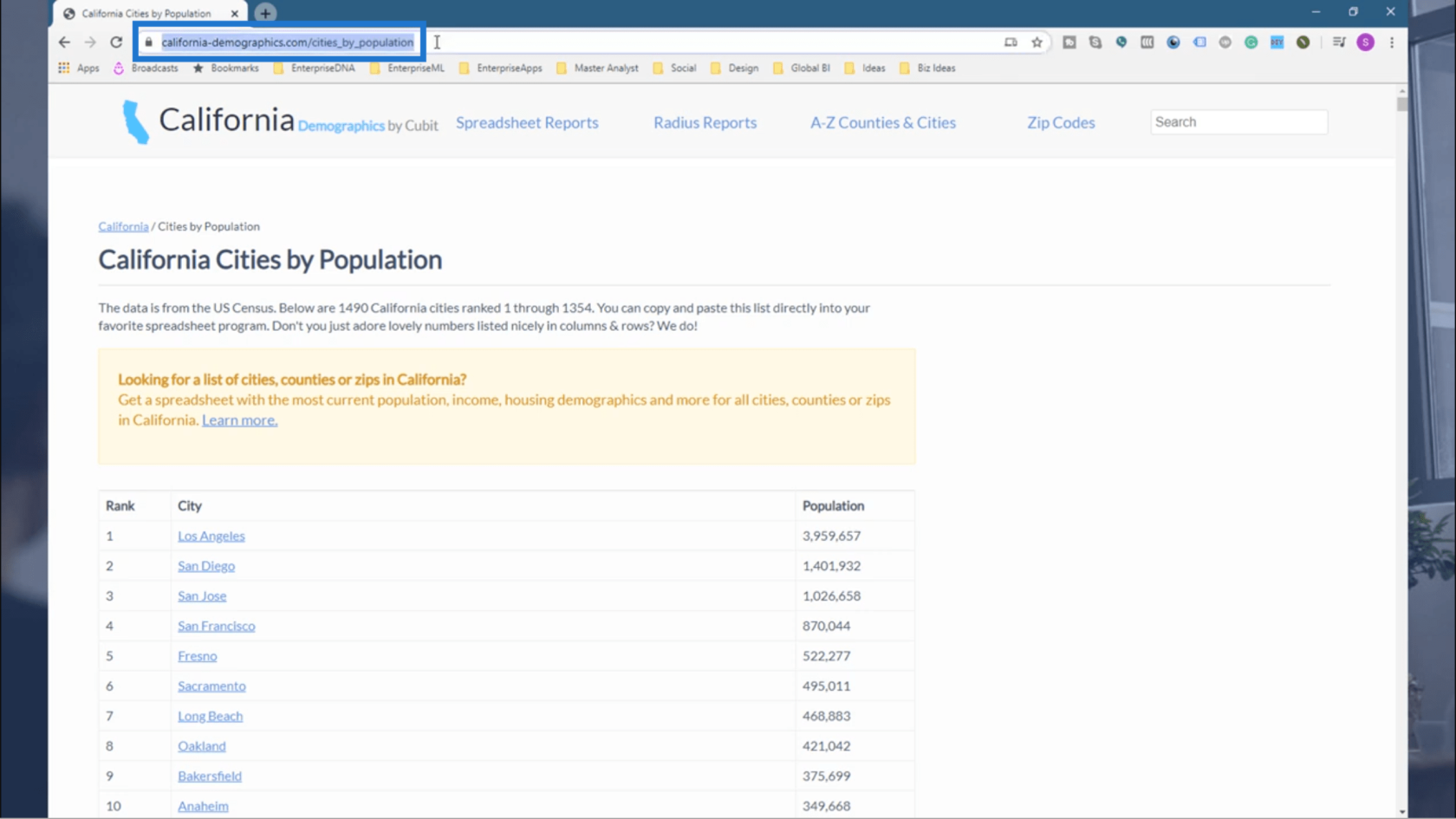
Task: Click the California breadcrumb link
Action: click(123, 227)
